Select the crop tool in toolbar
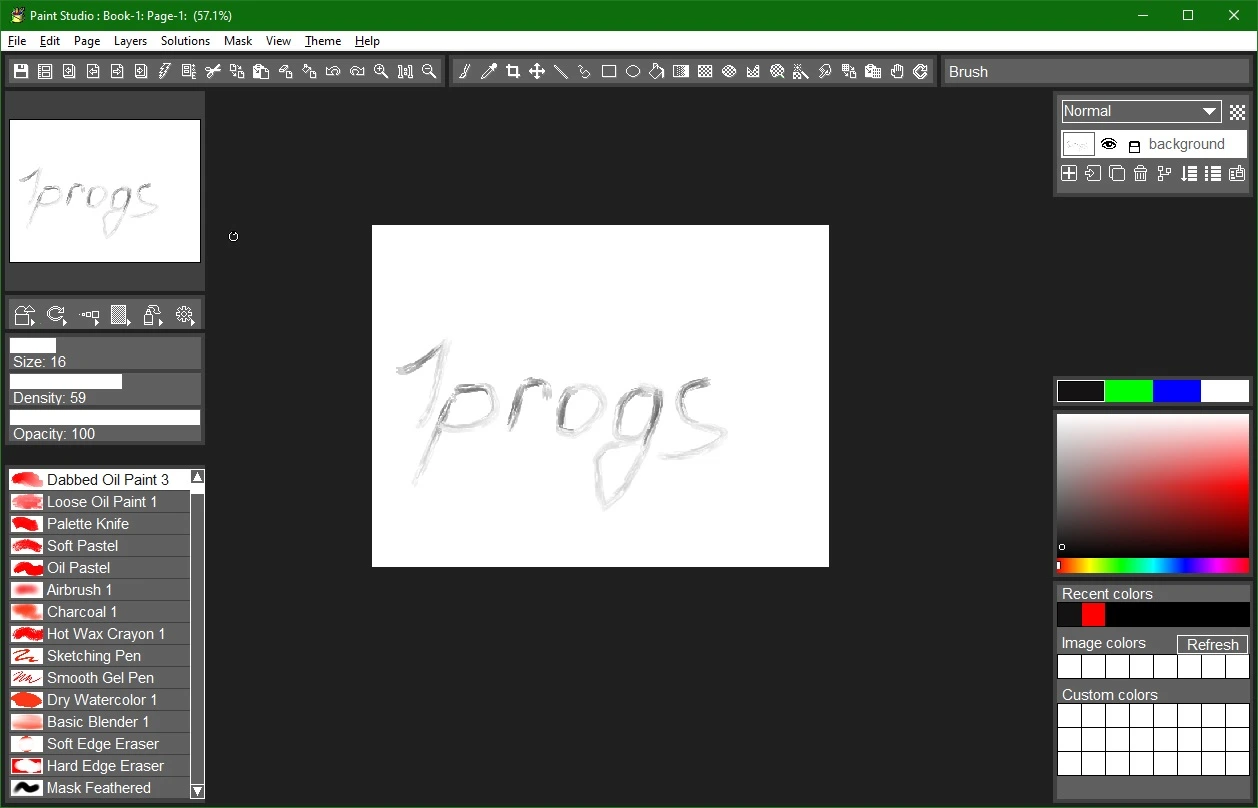Viewport: 1258px width, 808px height. point(513,71)
